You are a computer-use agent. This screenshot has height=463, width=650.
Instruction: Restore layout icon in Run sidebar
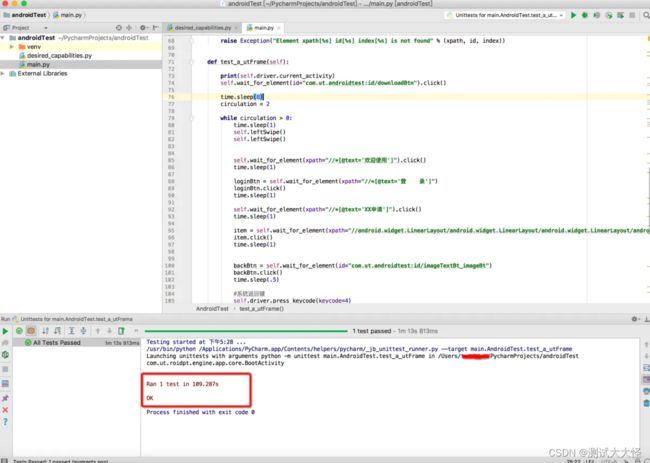tap(5, 383)
